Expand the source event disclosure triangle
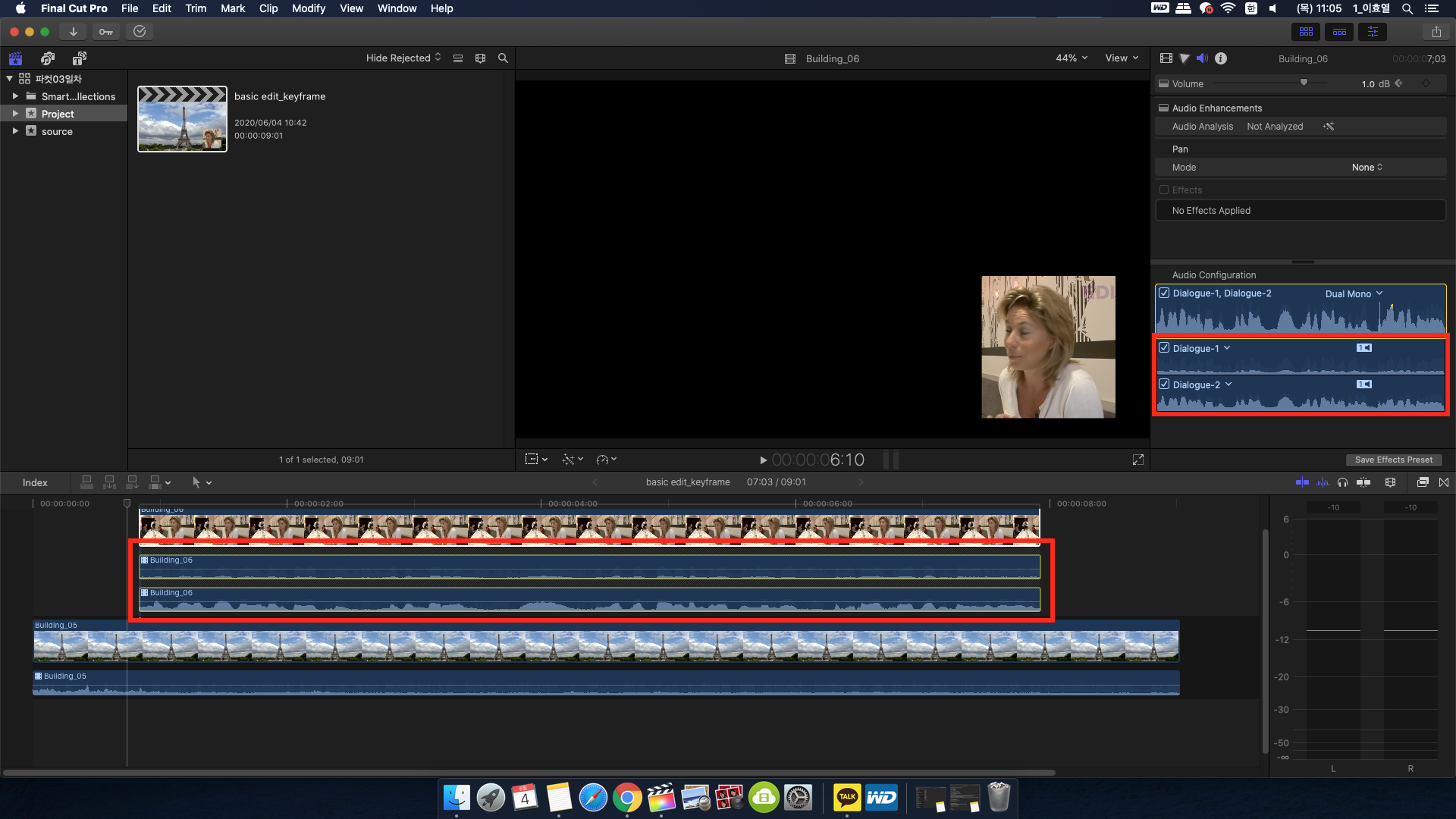 click(x=15, y=131)
